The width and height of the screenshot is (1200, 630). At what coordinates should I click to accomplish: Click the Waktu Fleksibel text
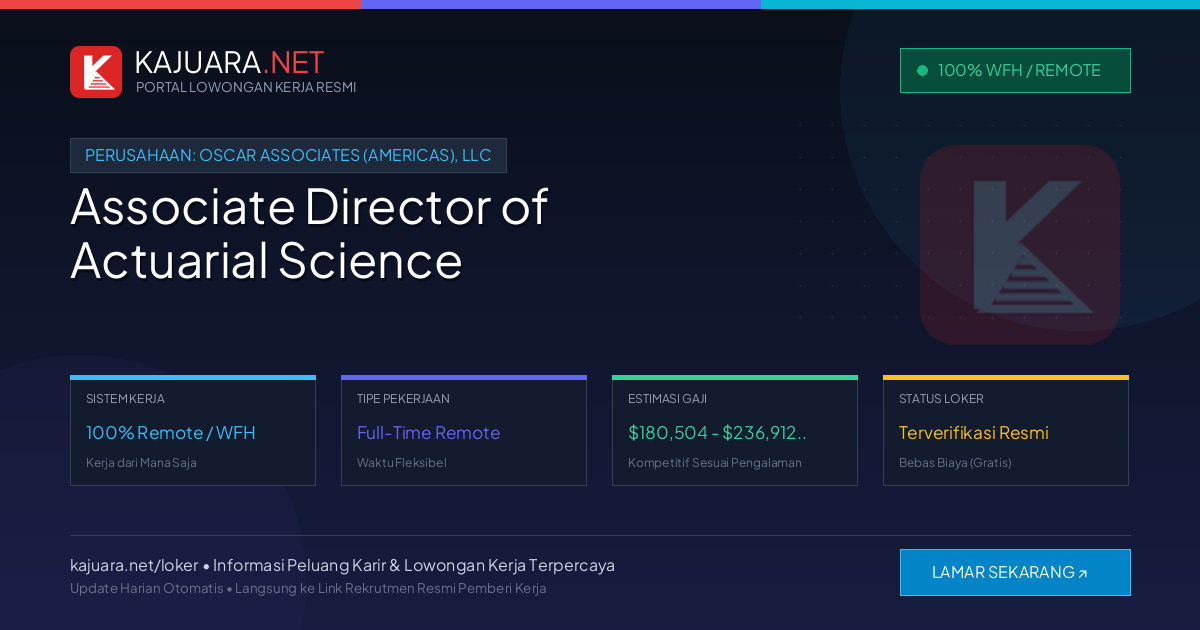point(402,463)
